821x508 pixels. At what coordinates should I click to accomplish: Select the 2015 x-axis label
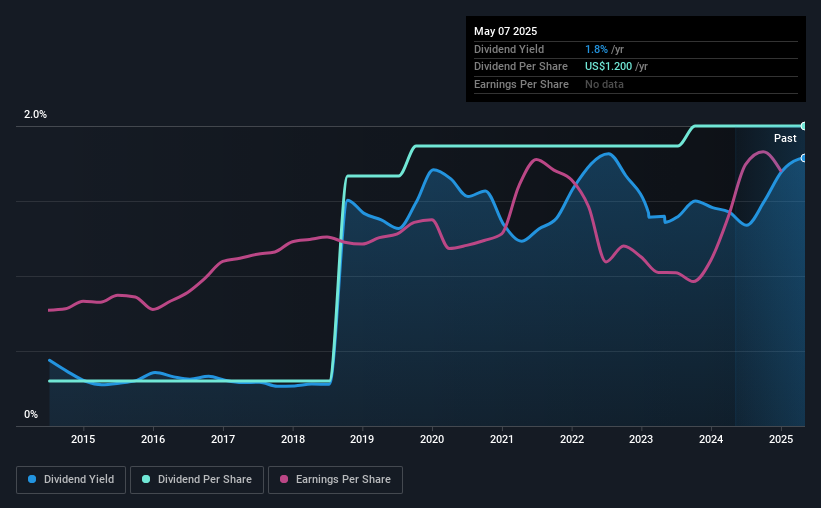tap(83, 439)
